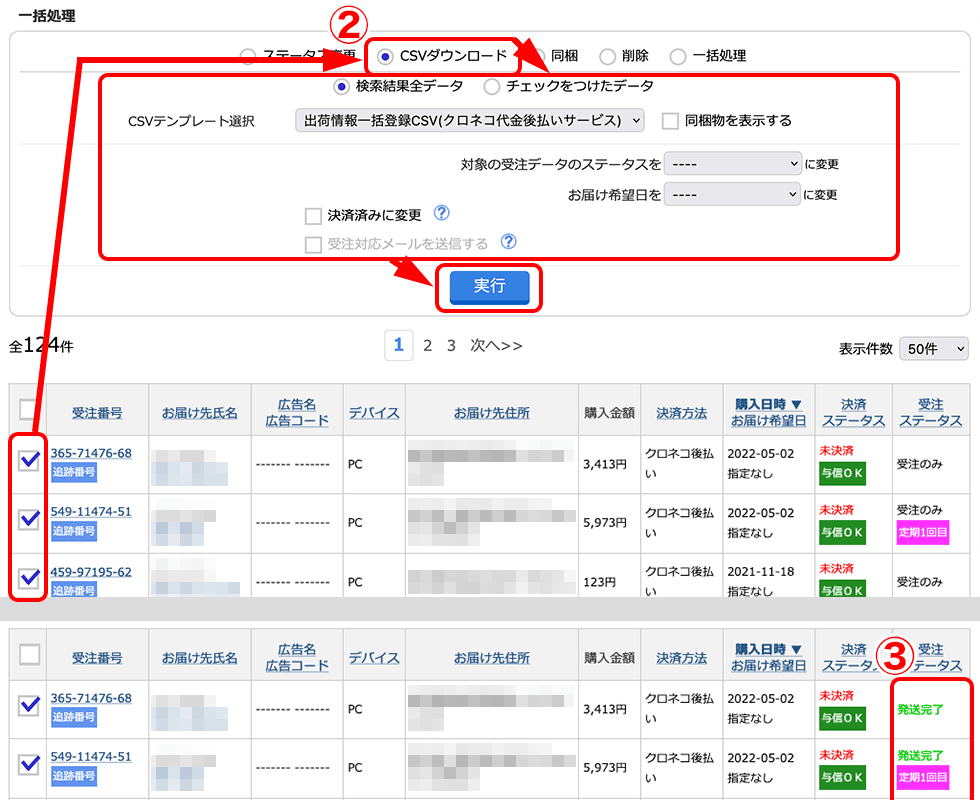Open the 対象の受注データのステータスを dropdown
The image size is (980, 800).
click(732, 164)
